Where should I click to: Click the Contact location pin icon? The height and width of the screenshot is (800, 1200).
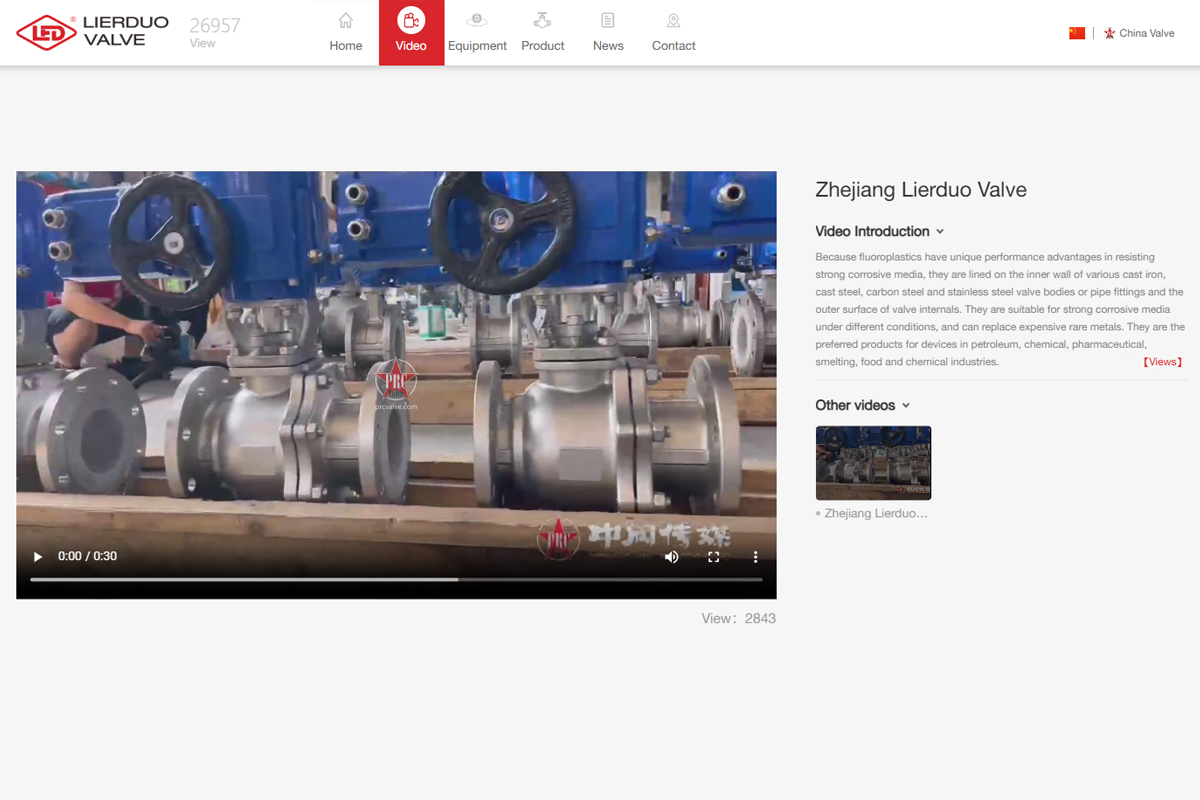[673, 21]
